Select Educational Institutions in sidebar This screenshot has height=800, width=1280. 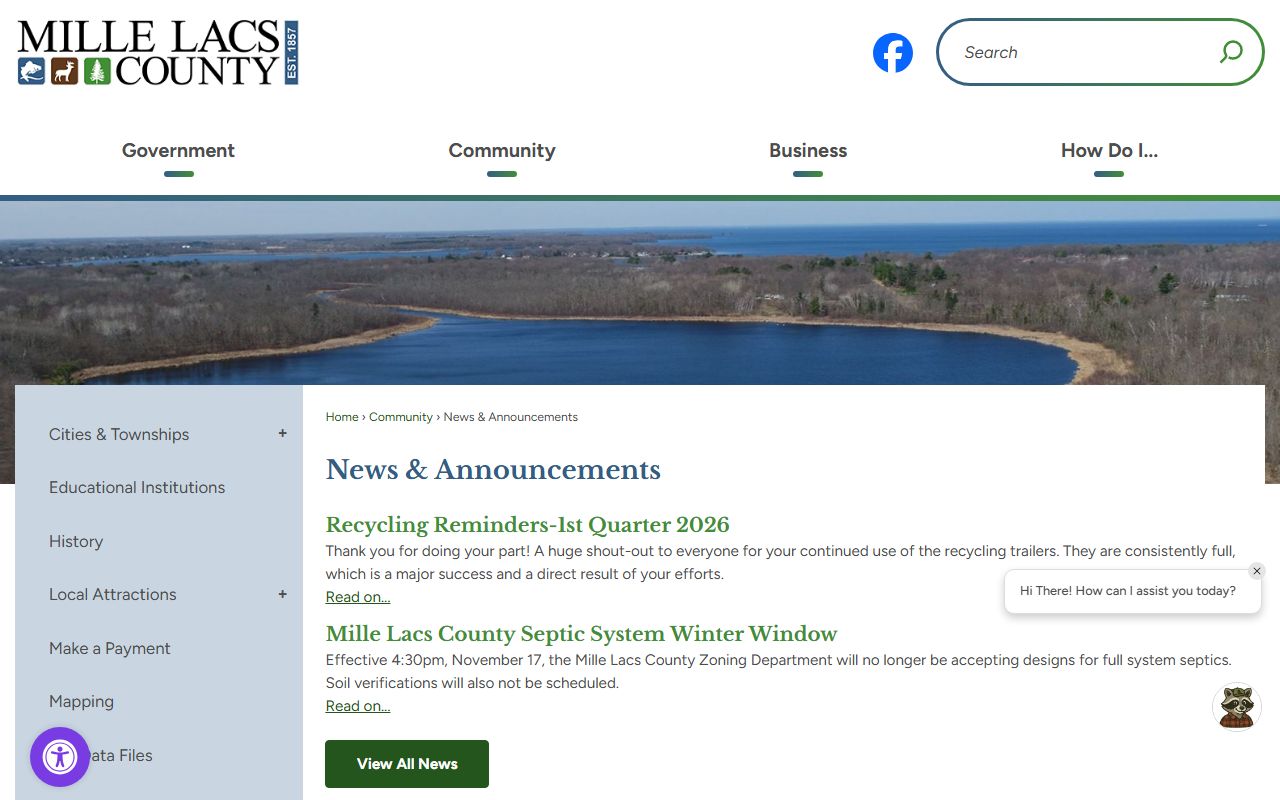point(137,488)
